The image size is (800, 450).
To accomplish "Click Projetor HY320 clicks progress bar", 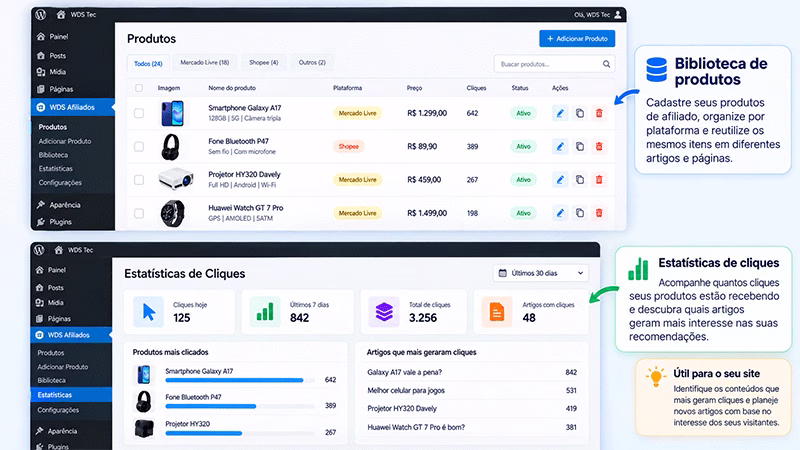I will [240, 433].
